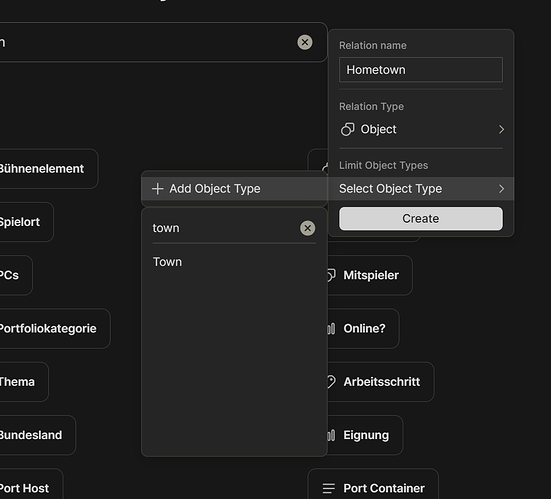The width and height of the screenshot is (551, 499).
Task: Click the bar chart icon on Eignung
Action: [331, 435]
